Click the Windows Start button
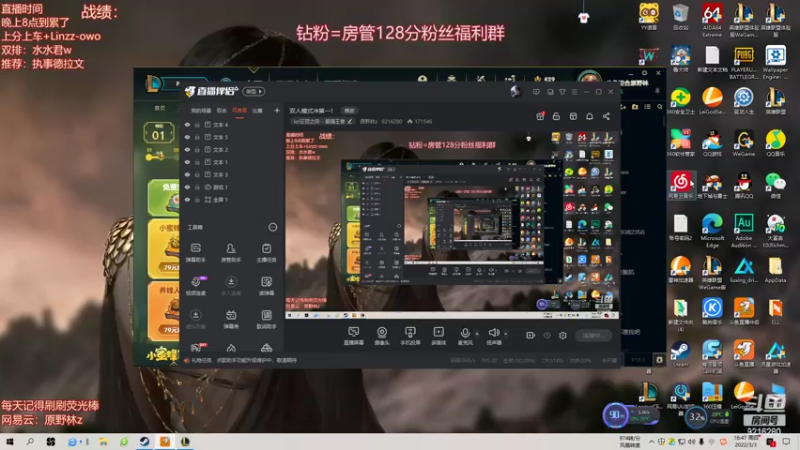 (10, 441)
